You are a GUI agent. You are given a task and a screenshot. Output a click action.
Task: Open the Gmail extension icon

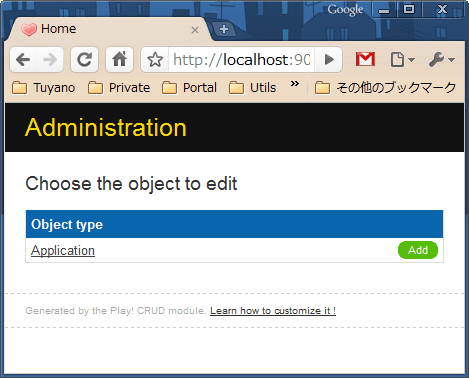[365, 60]
